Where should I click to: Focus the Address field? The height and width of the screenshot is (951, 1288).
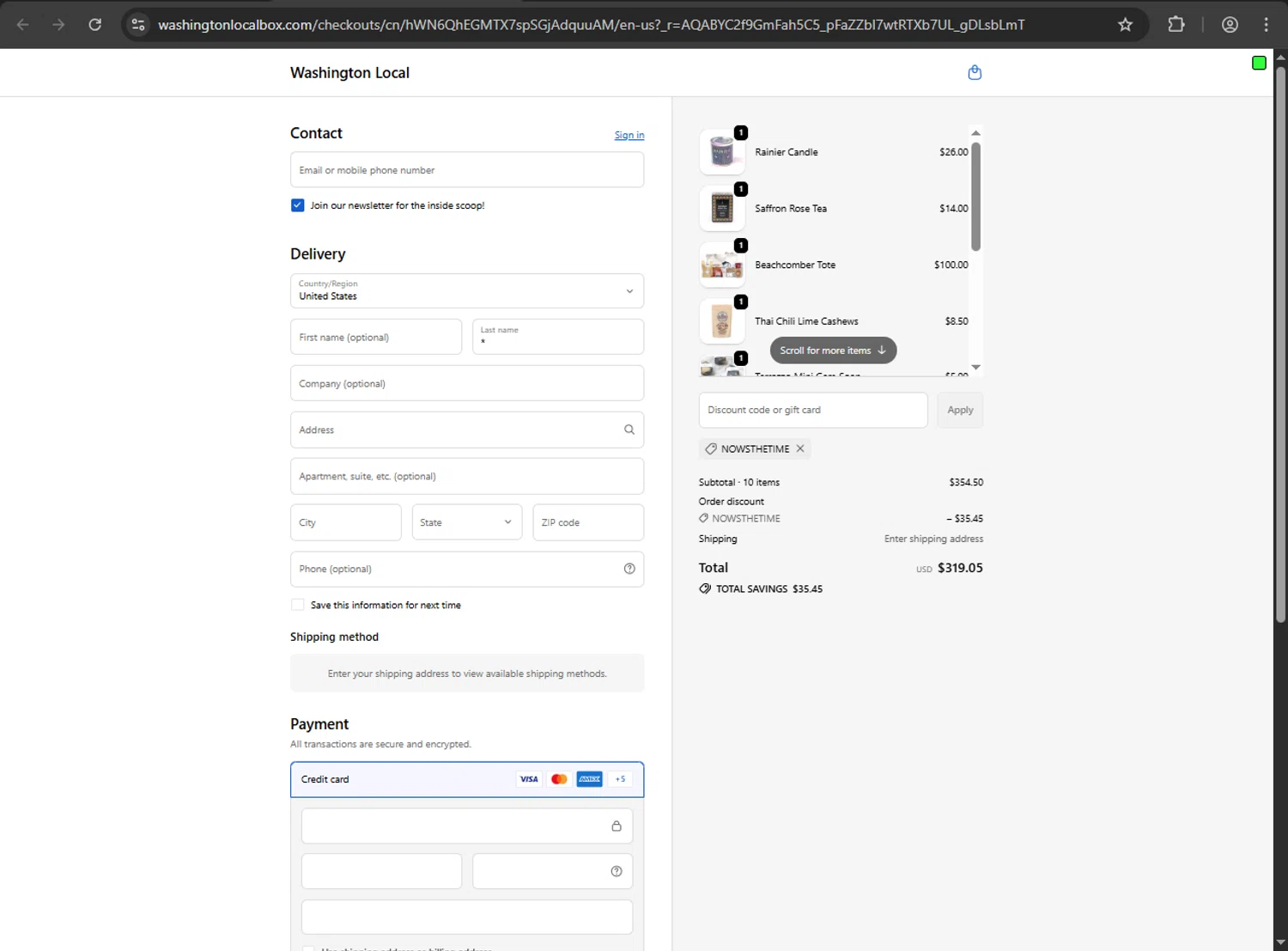click(x=467, y=430)
